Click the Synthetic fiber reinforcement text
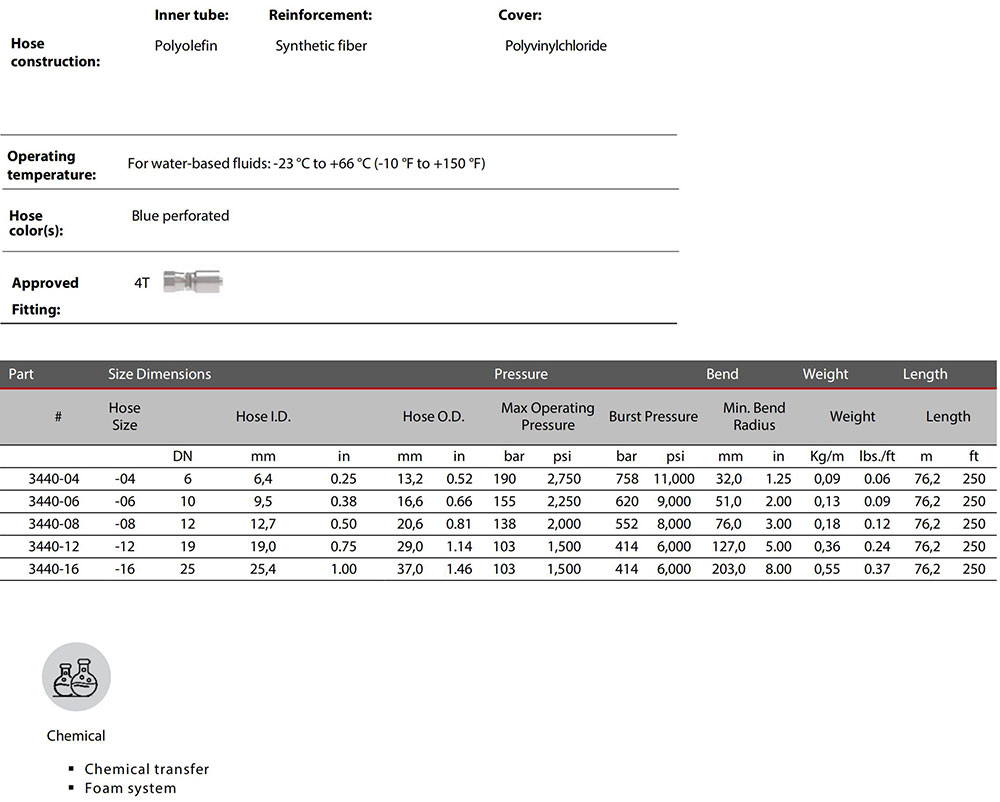The width and height of the screenshot is (1000, 802). tap(321, 46)
